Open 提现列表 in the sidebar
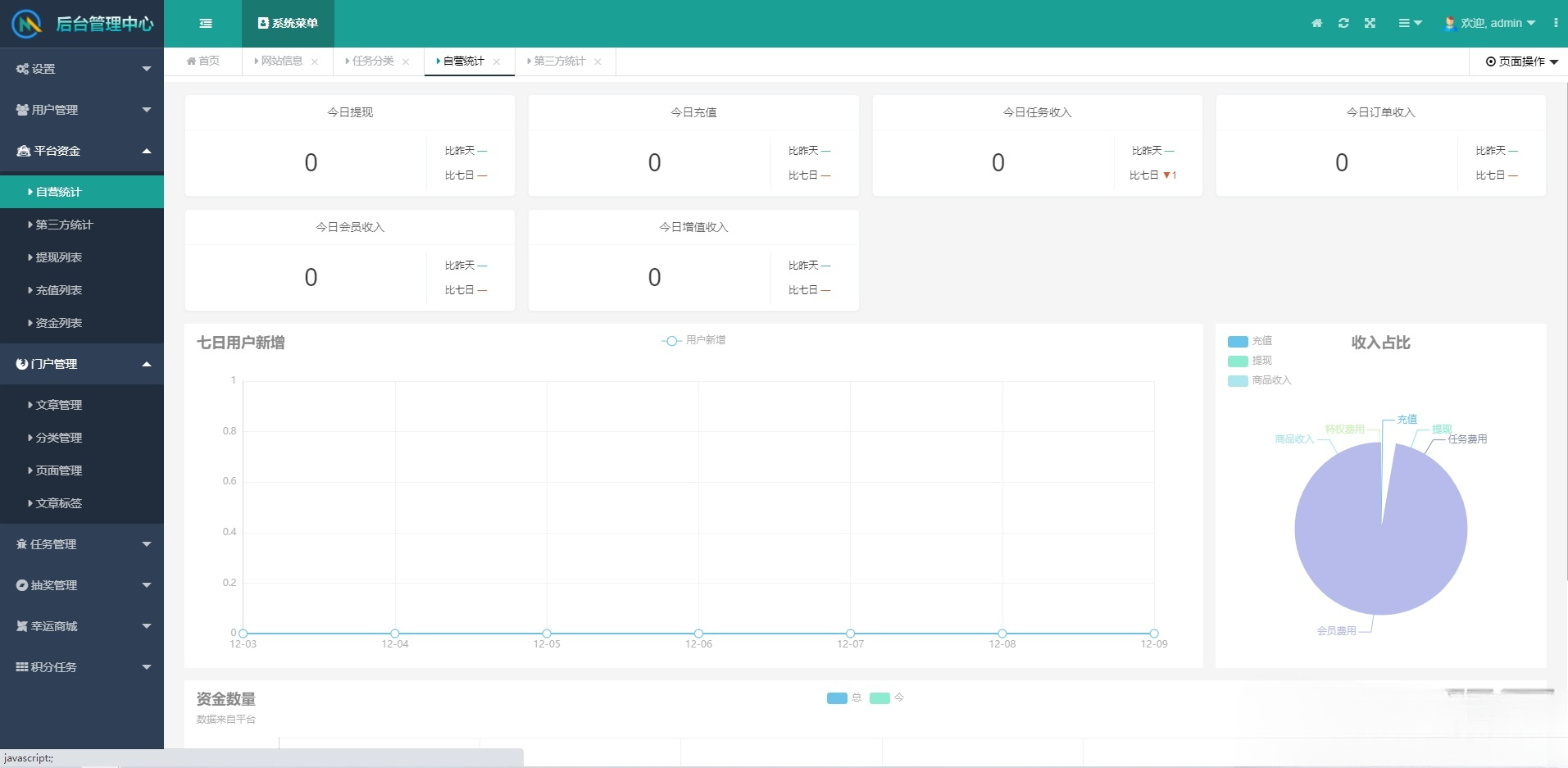The image size is (1568, 768). pos(57,257)
